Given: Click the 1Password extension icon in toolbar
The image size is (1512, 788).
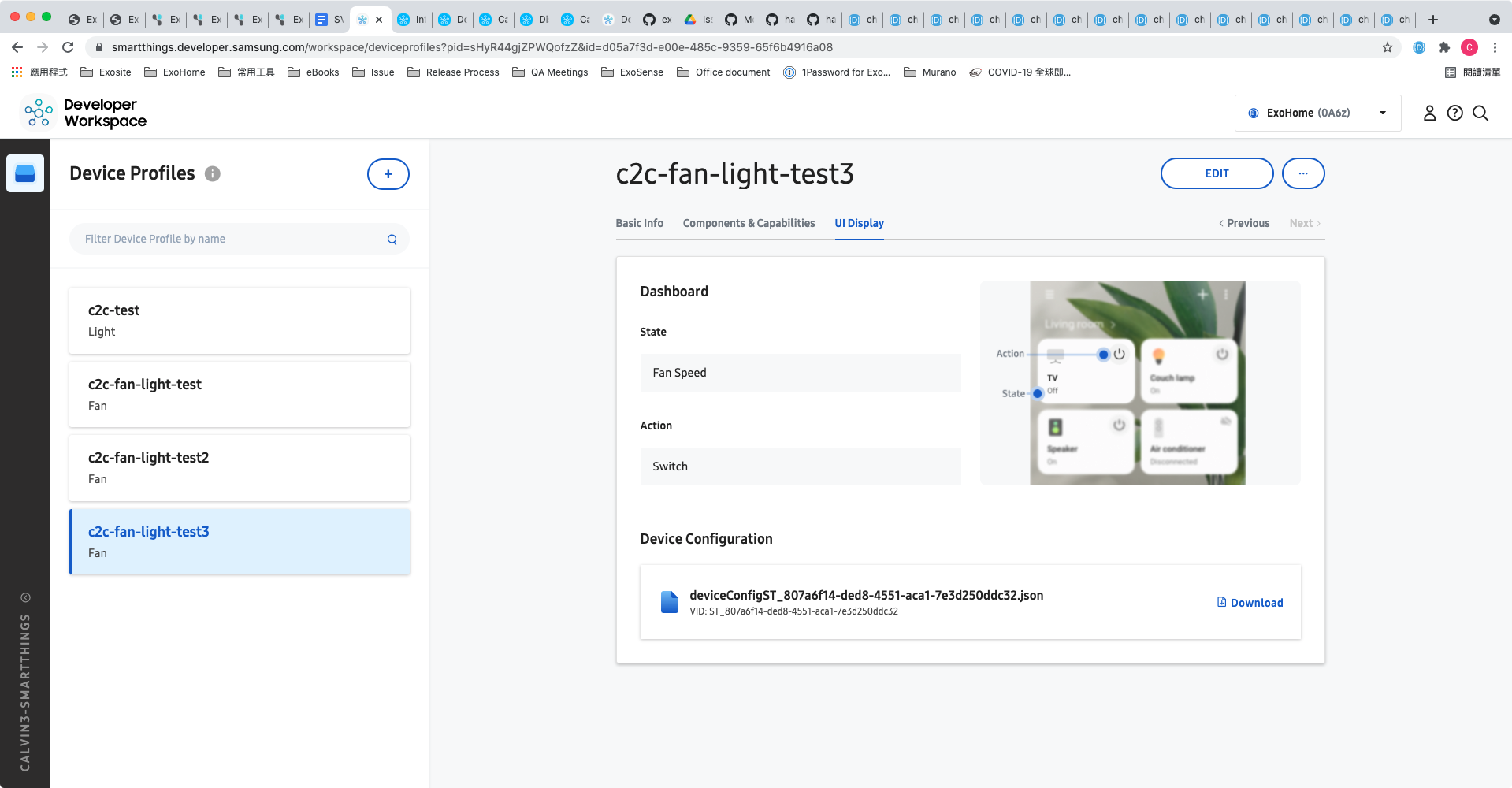Looking at the screenshot, I should (x=1419, y=47).
